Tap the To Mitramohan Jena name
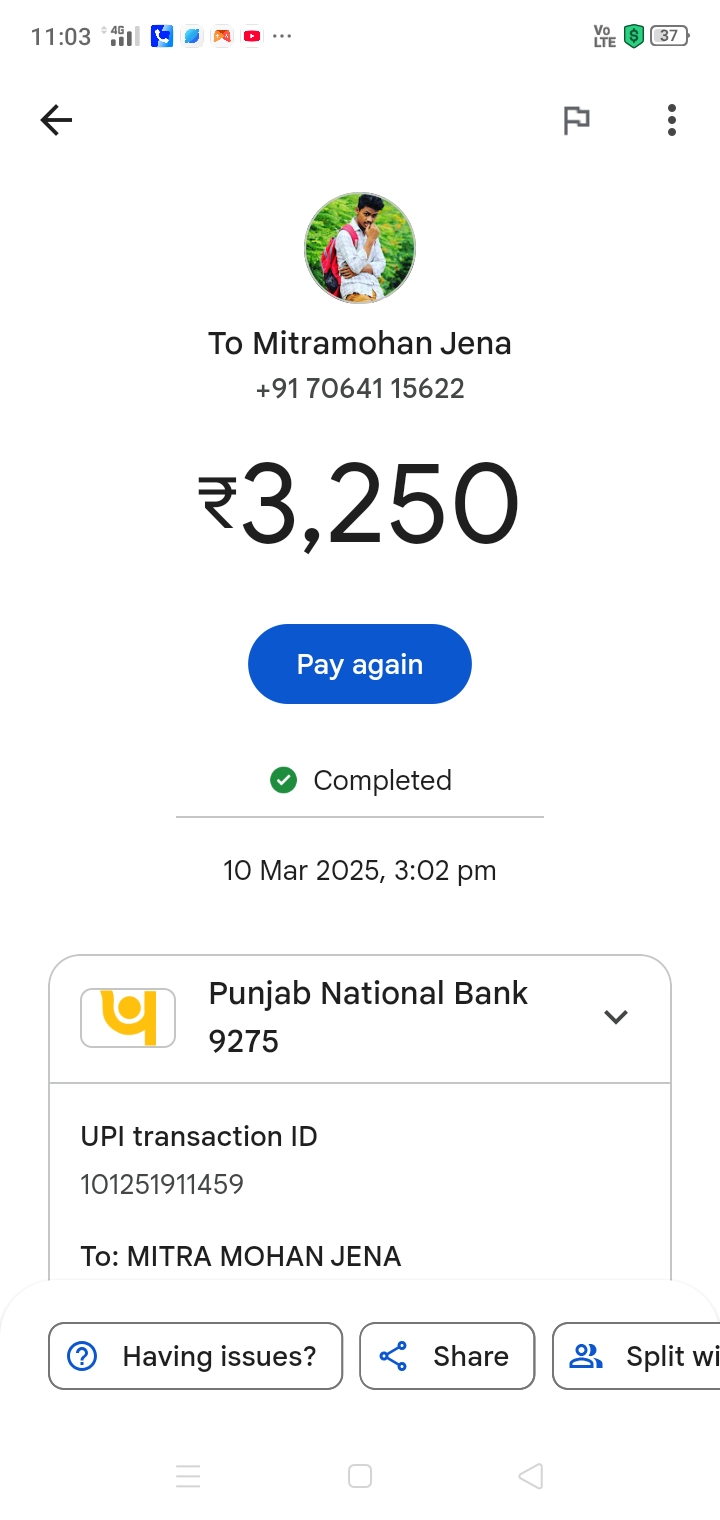This screenshot has width=720, height=1520. pyautogui.click(x=360, y=343)
